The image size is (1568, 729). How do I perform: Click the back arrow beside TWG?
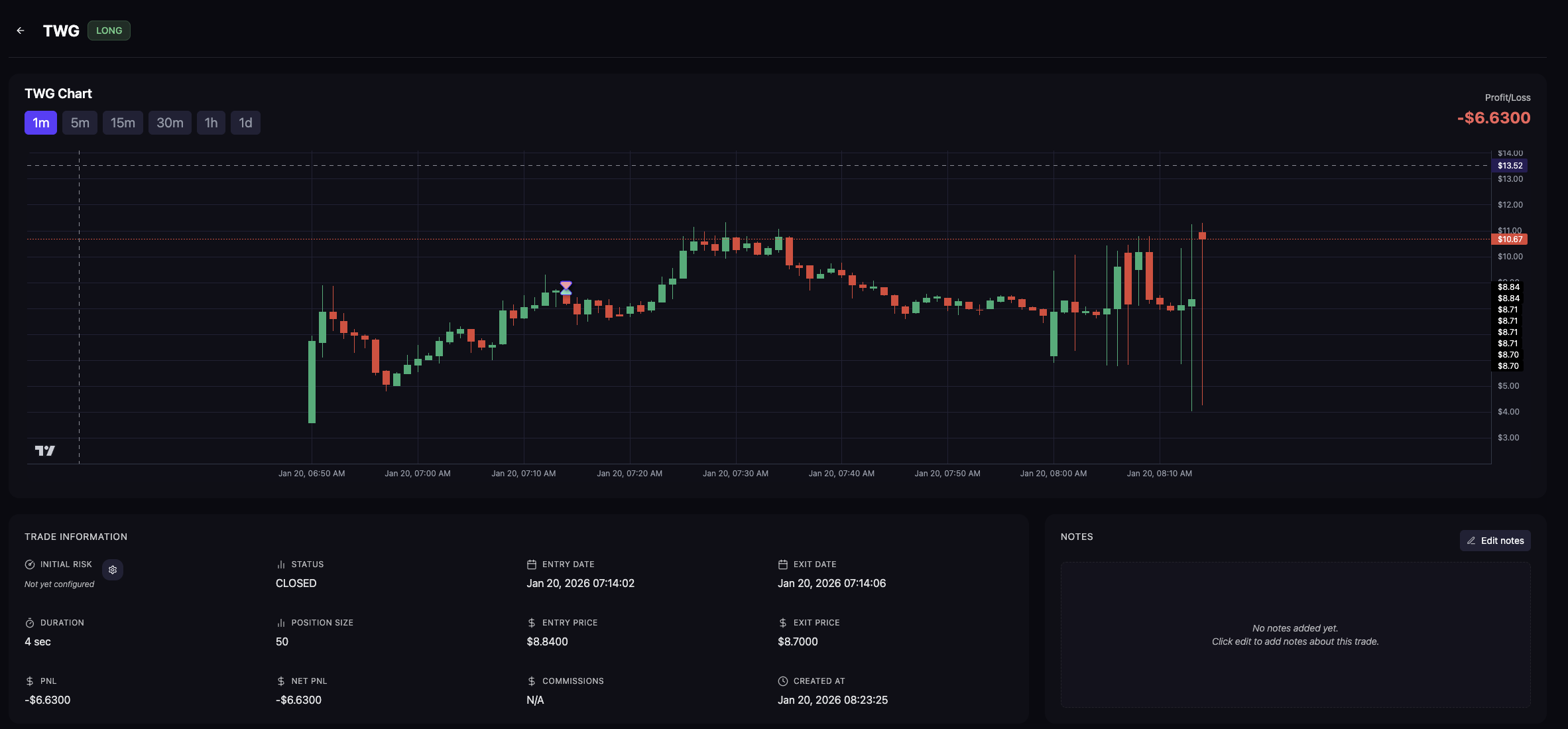pos(21,31)
